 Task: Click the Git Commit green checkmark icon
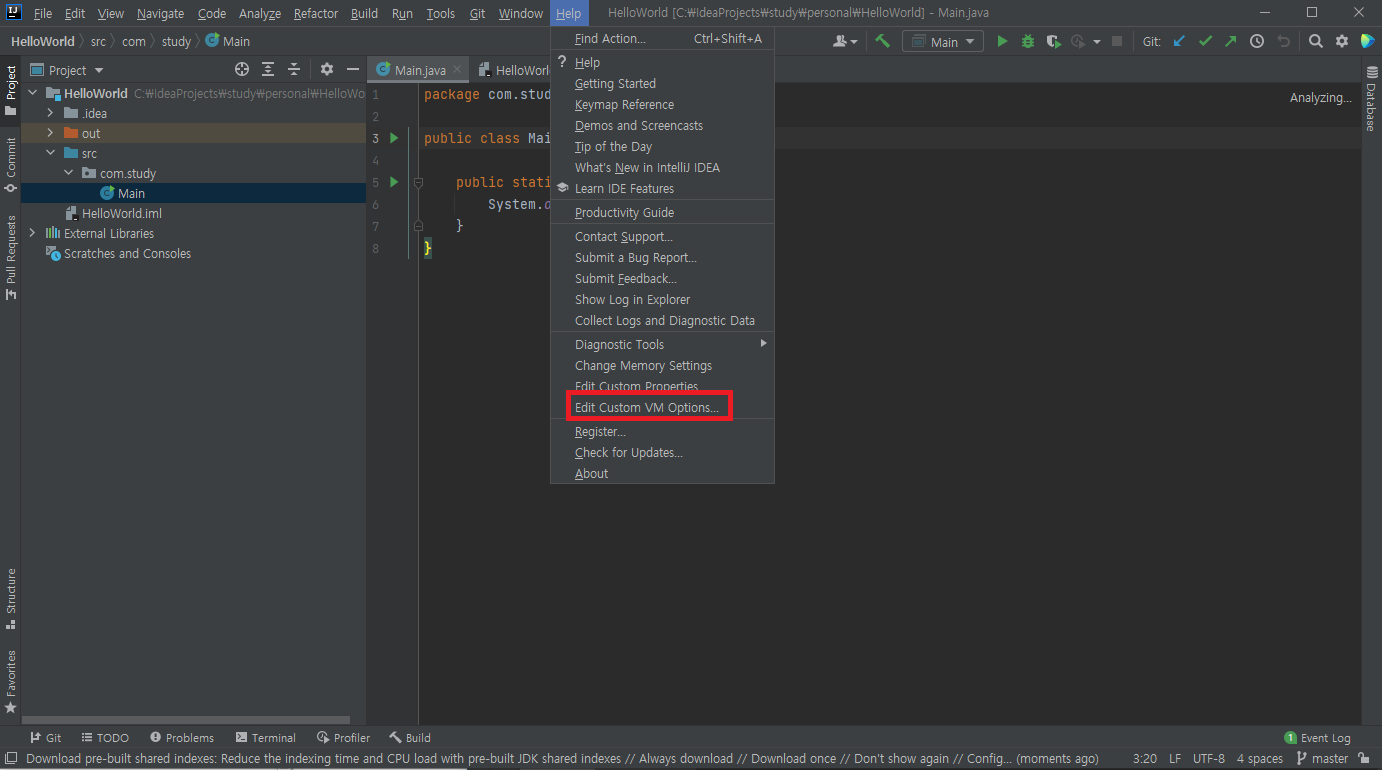click(x=1205, y=41)
